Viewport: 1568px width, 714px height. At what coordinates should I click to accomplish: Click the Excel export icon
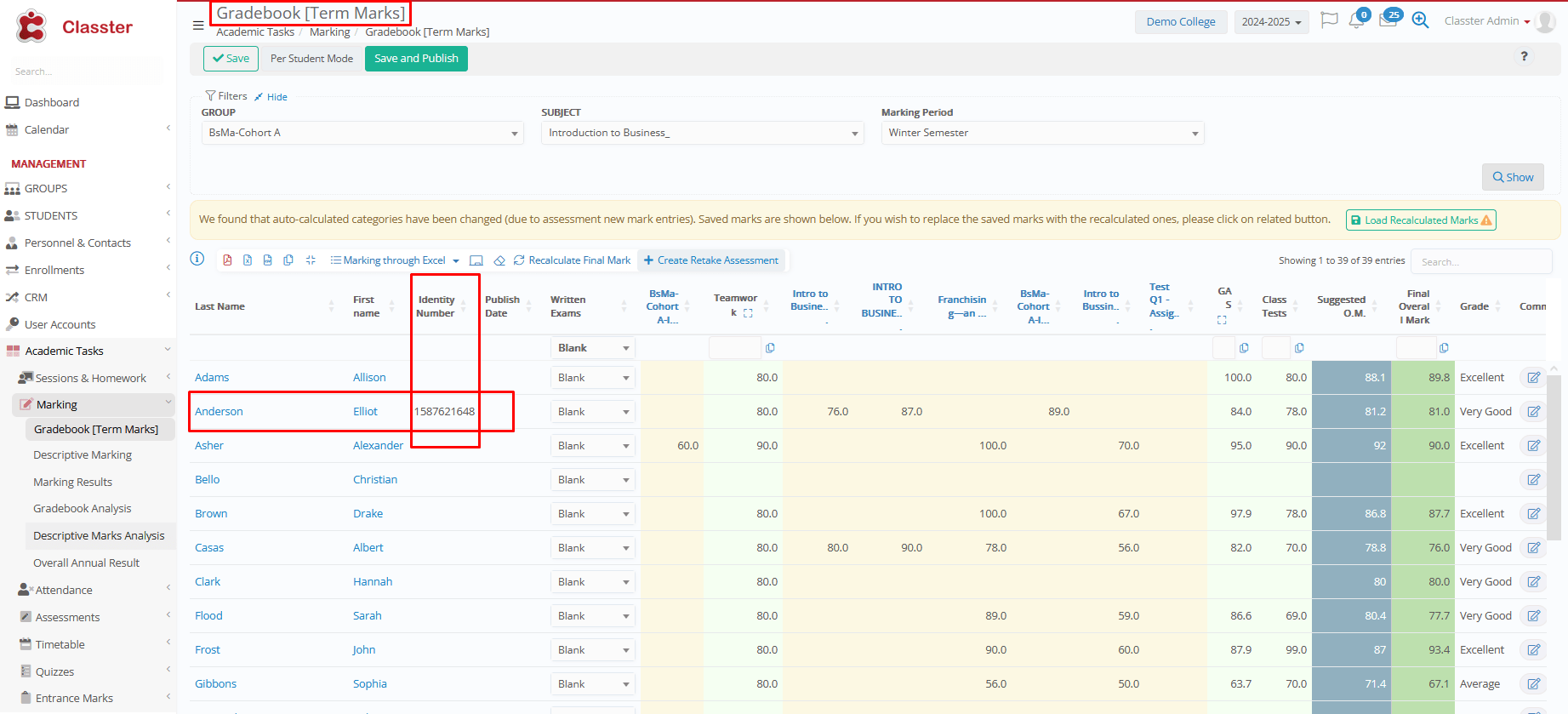[x=248, y=260]
